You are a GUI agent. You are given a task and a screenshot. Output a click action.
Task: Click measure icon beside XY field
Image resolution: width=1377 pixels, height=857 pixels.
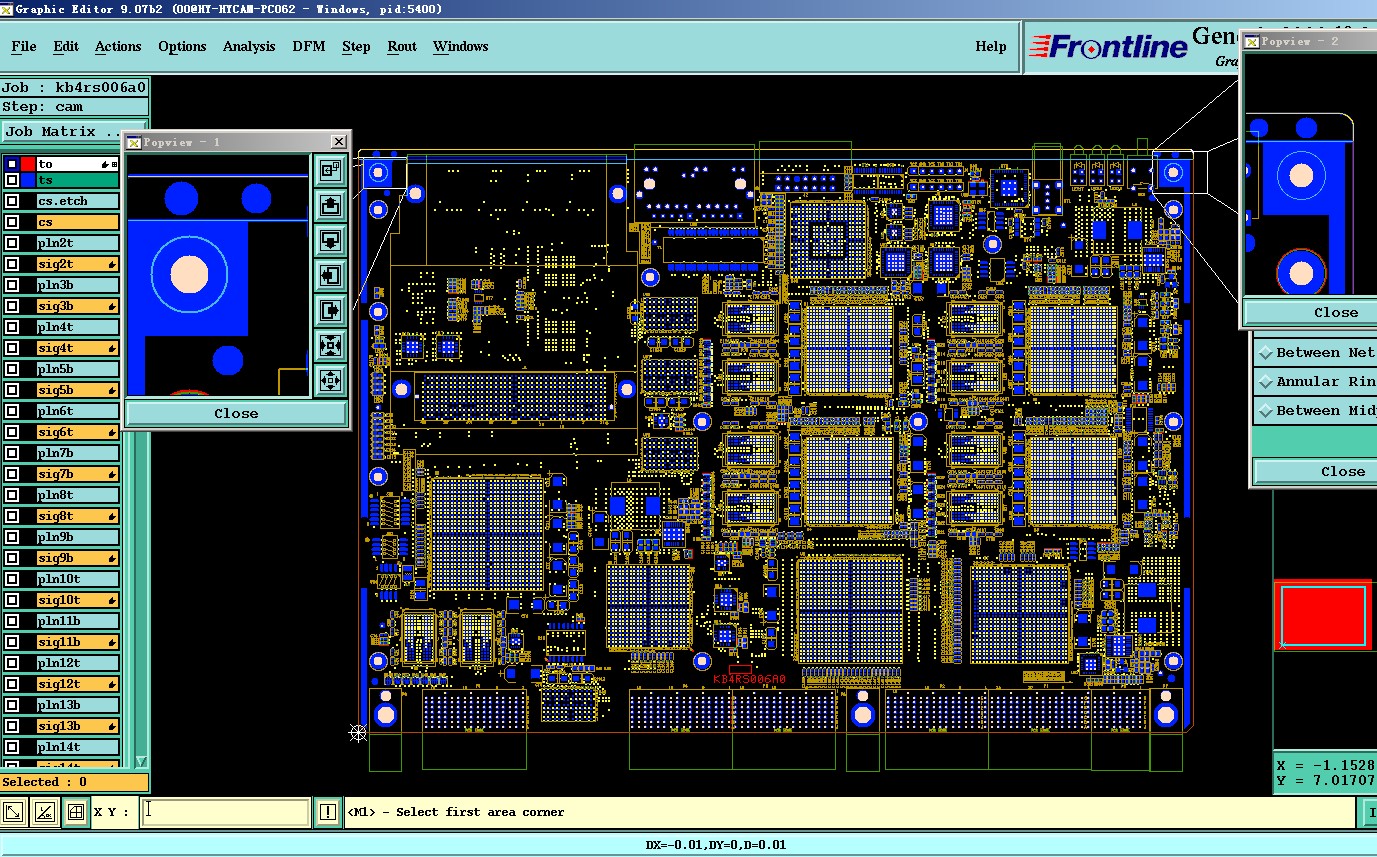pyautogui.click(x=45, y=812)
